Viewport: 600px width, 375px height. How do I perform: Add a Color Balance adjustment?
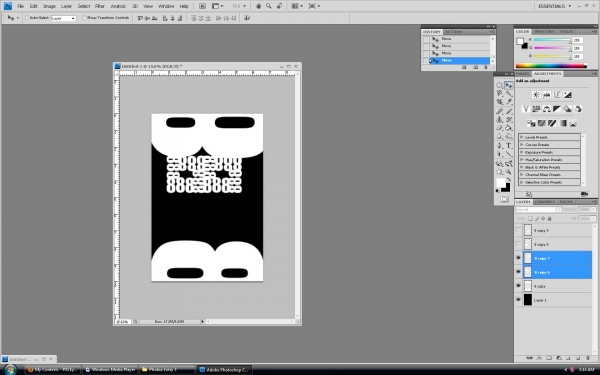[546, 109]
